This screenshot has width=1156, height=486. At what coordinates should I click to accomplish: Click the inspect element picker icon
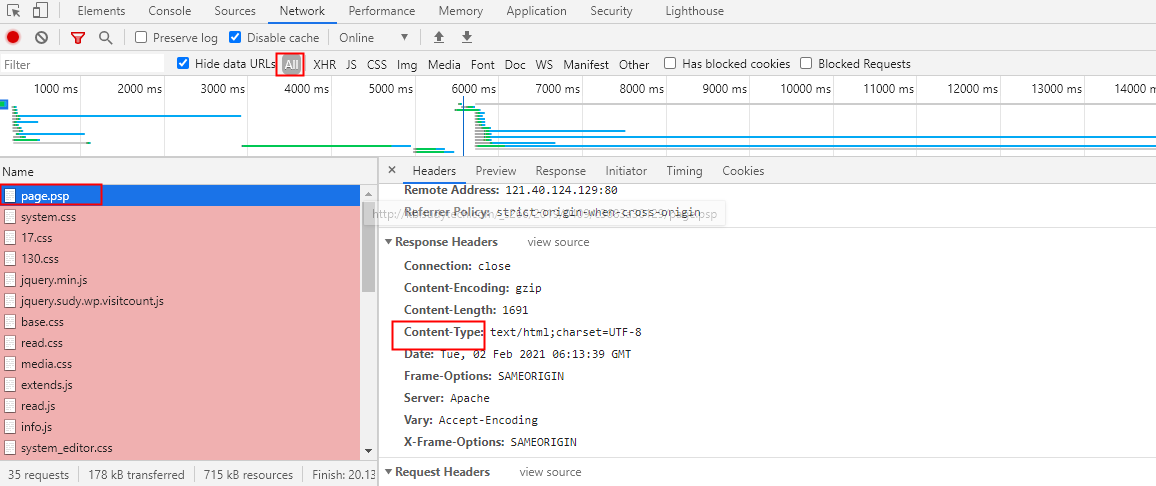pyautogui.click(x=14, y=11)
